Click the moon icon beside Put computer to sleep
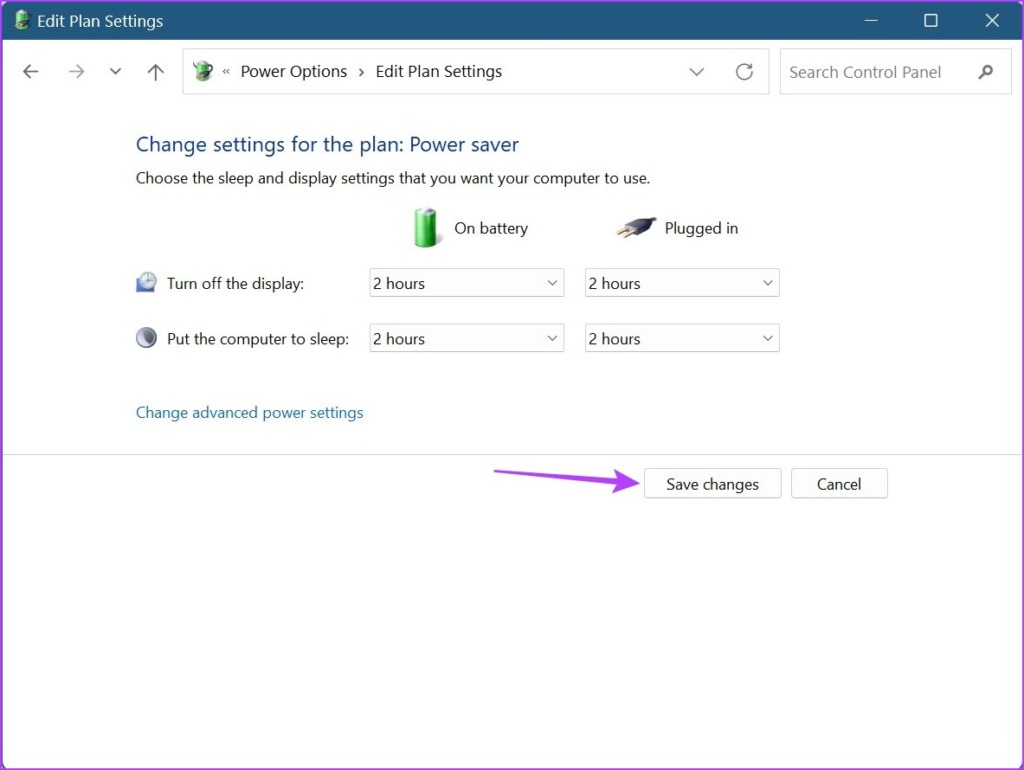The width and height of the screenshot is (1024, 770). (x=146, y=337)
